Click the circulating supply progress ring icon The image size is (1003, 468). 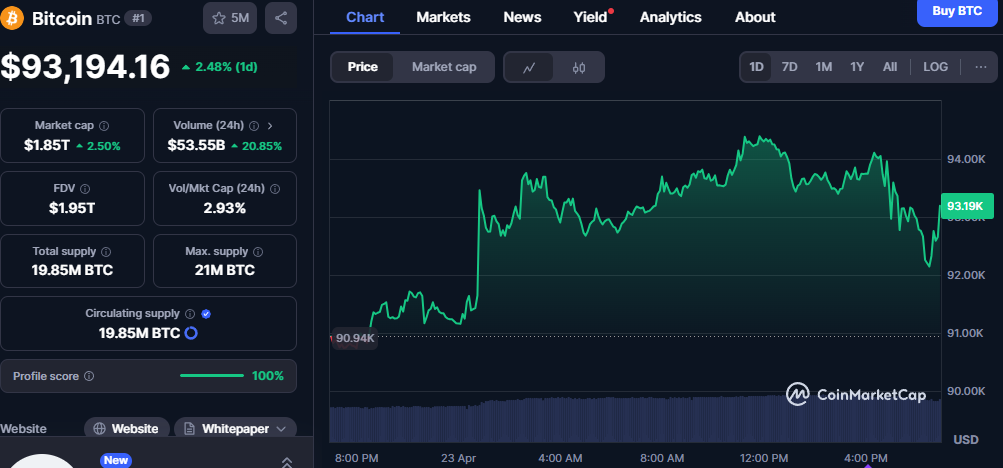191,333
